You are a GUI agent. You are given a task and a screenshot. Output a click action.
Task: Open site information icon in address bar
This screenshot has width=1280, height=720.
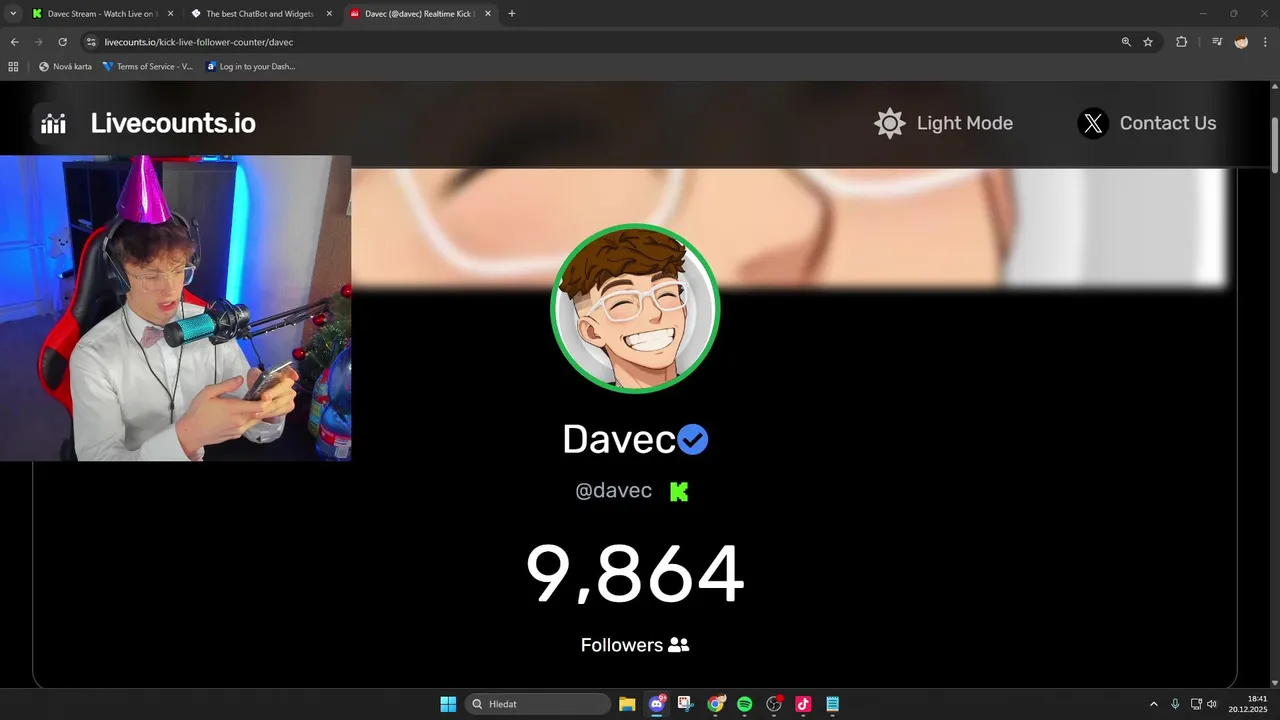(91, 42)
